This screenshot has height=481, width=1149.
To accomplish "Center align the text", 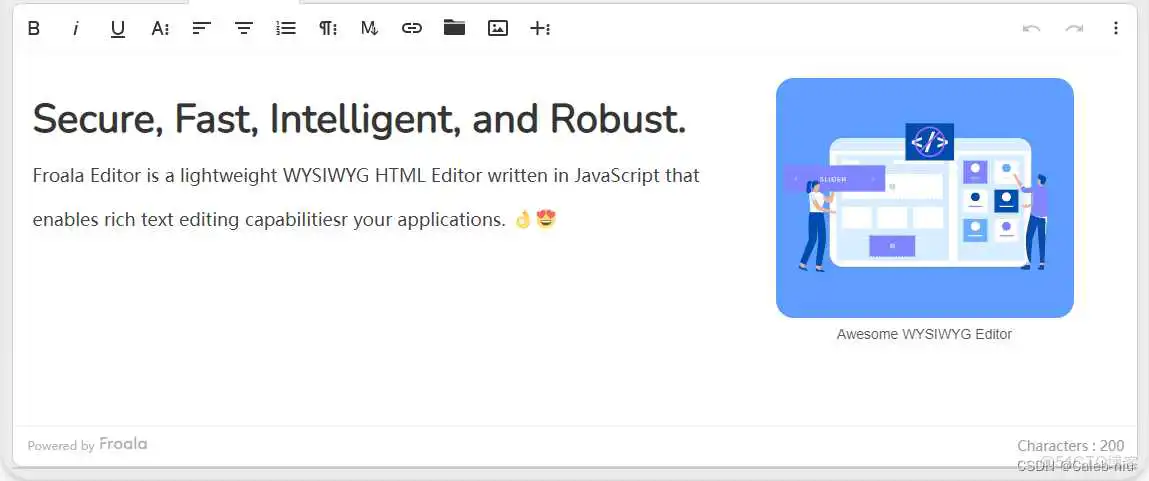I will 244,28.
